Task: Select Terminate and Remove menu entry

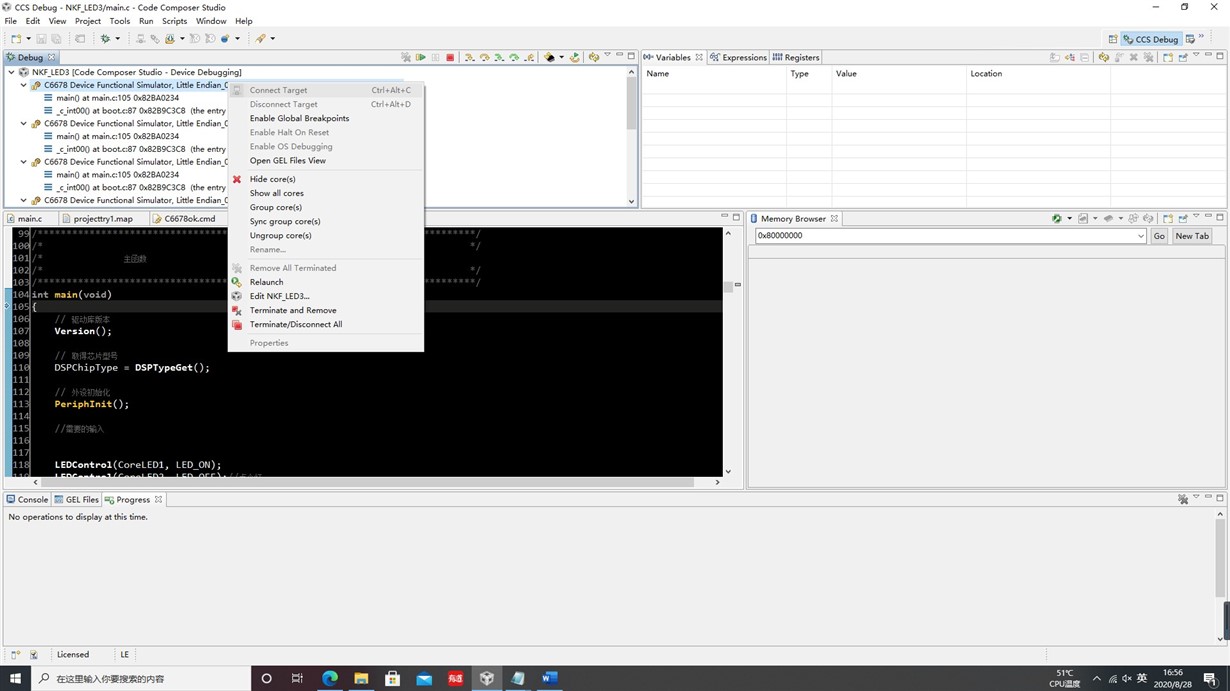Action: tap(293, 310)
